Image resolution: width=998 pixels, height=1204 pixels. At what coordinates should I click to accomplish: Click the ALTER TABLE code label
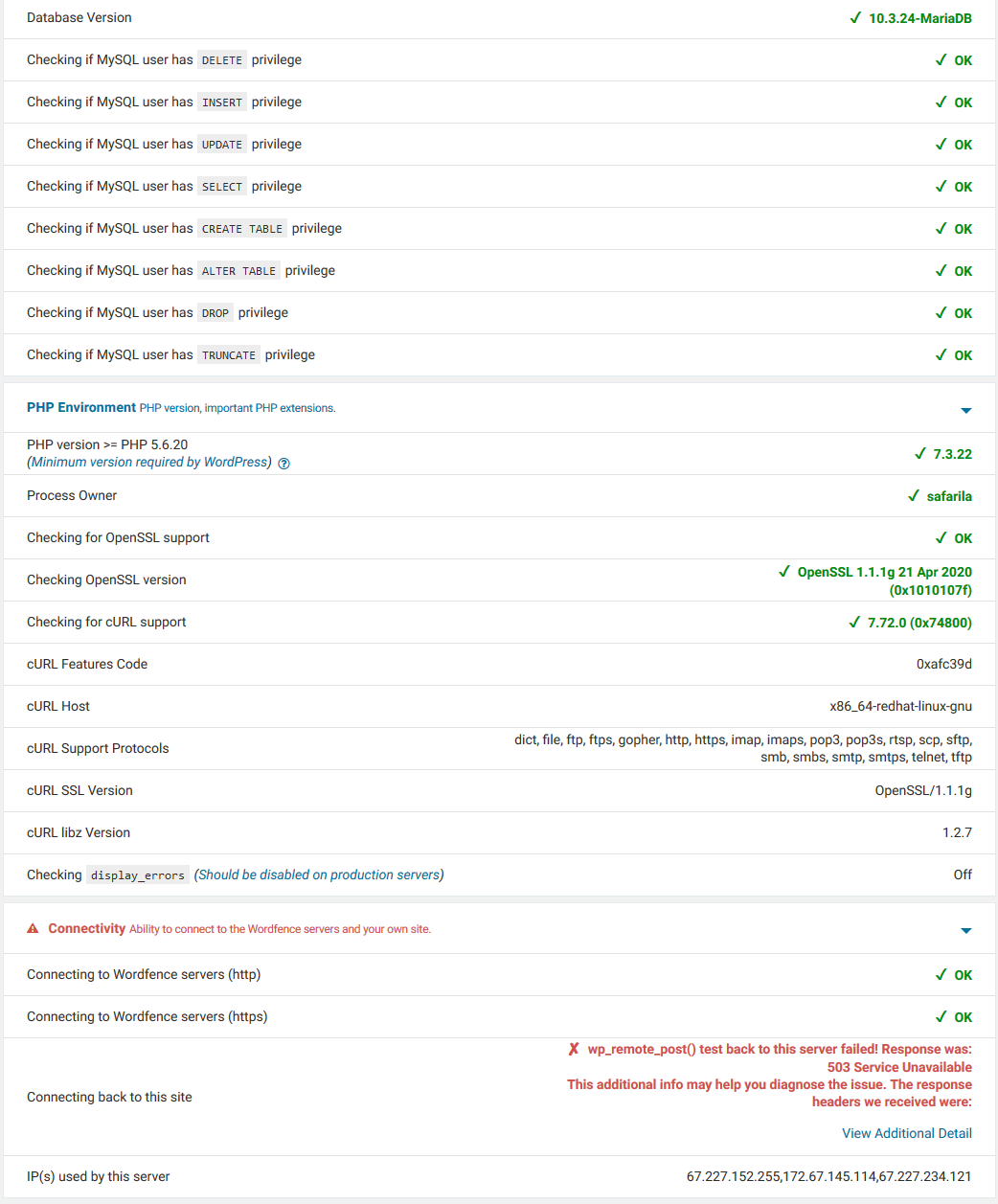238,271
